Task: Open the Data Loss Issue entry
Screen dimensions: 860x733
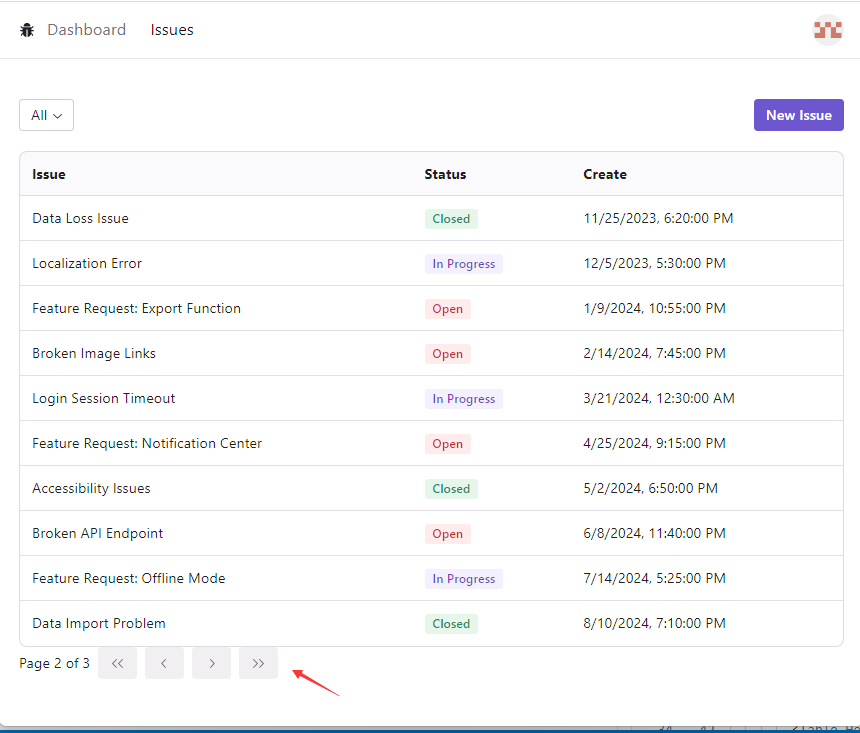Action: [x=80, y=218]
